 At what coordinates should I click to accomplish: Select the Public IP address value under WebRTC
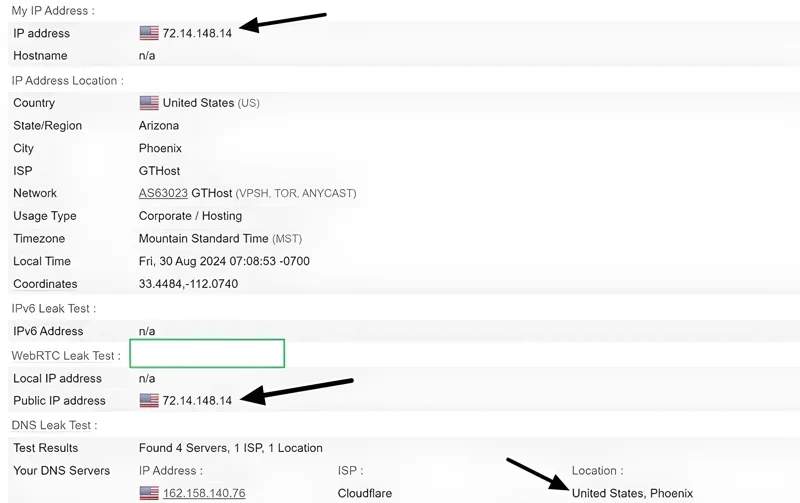pyautogui.click(x=197, y=400)
